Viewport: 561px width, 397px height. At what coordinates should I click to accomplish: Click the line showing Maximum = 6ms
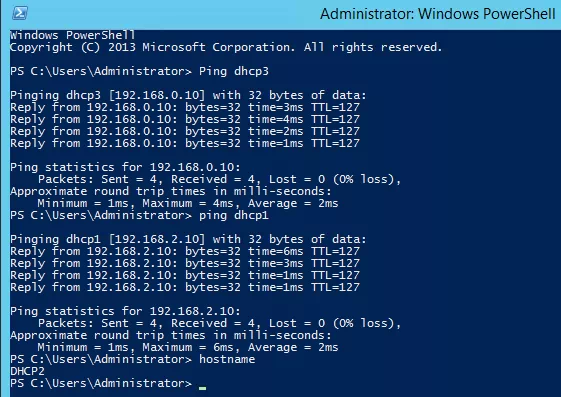click(x=188, y=347)
